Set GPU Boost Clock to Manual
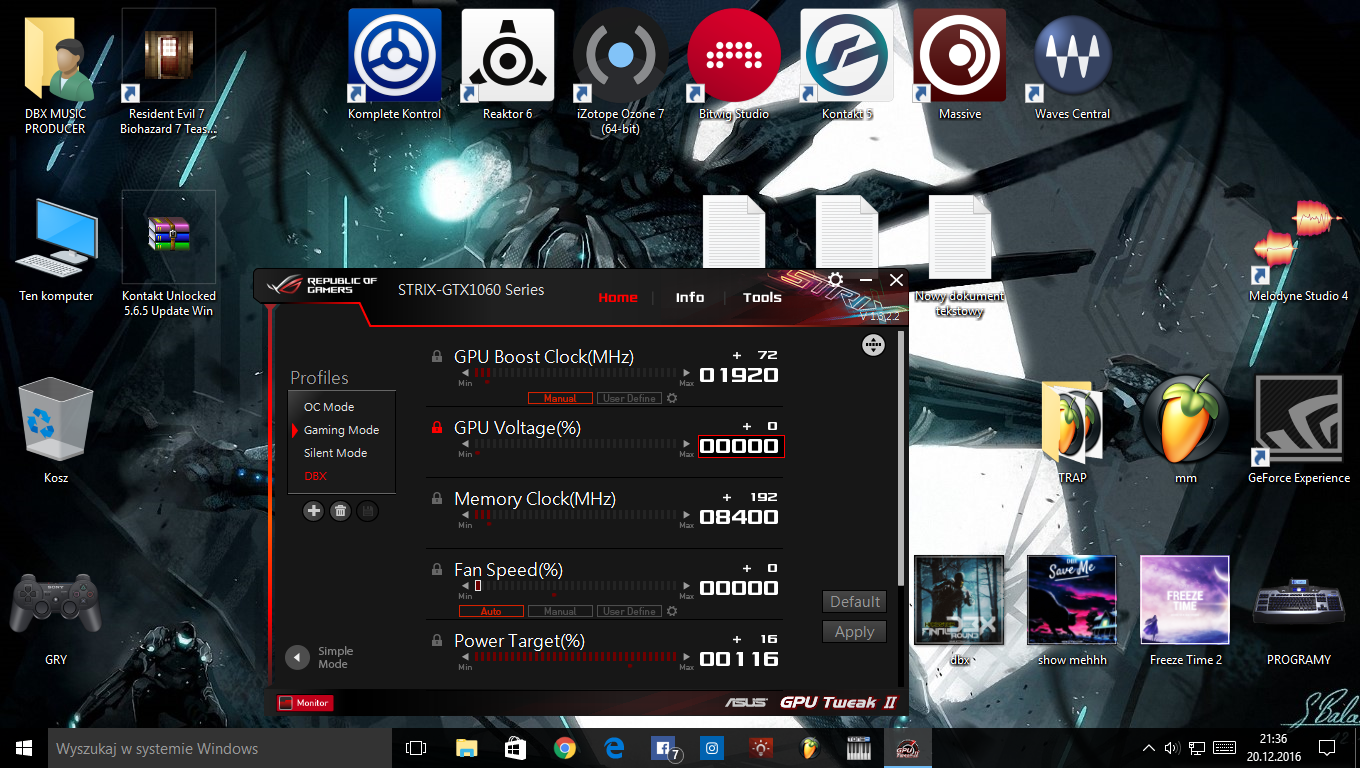Image resolution: width=1360 pixels, height=768 pixels. point(560,398)
